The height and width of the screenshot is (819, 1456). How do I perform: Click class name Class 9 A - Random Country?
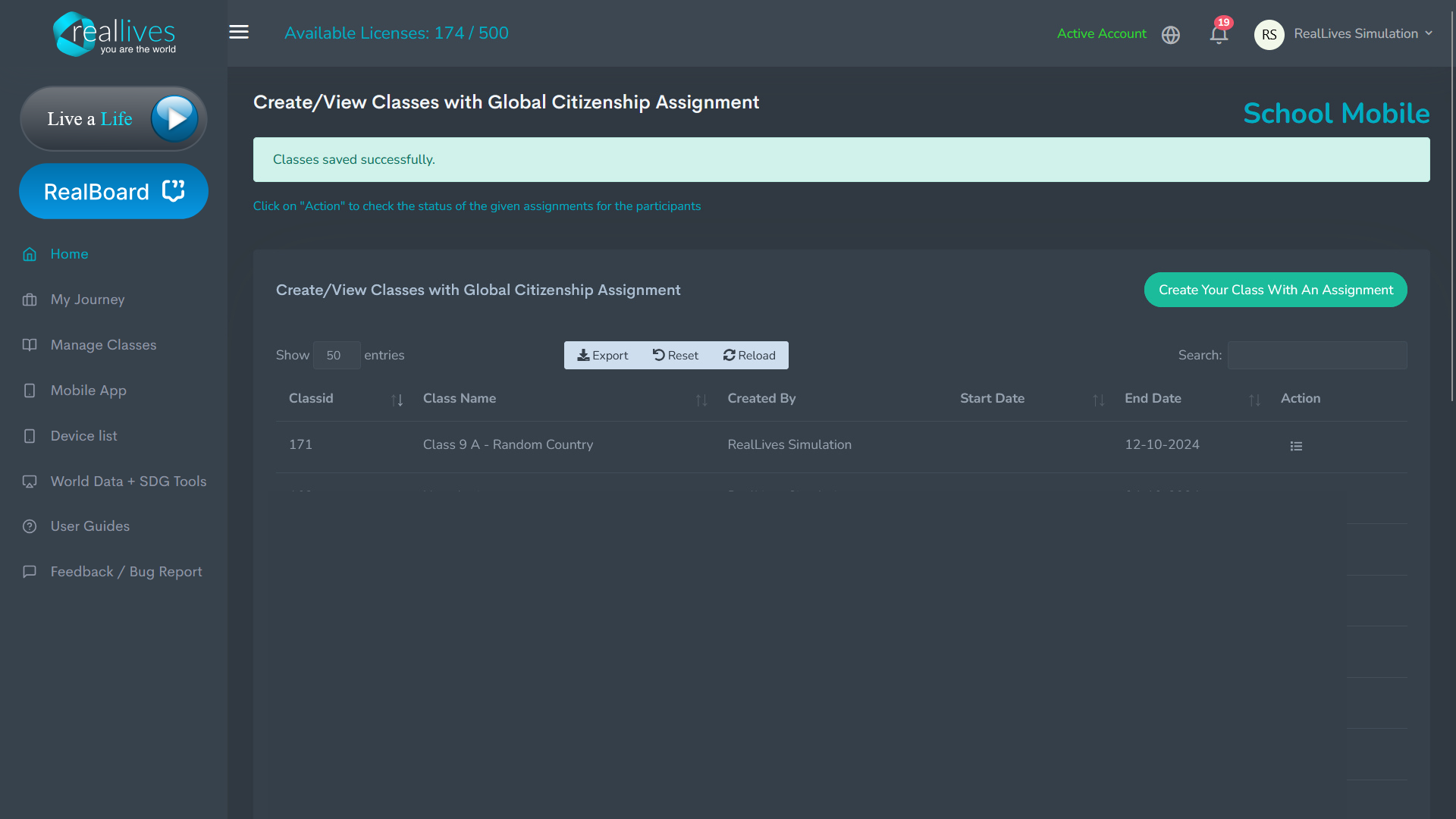[508, 444]
